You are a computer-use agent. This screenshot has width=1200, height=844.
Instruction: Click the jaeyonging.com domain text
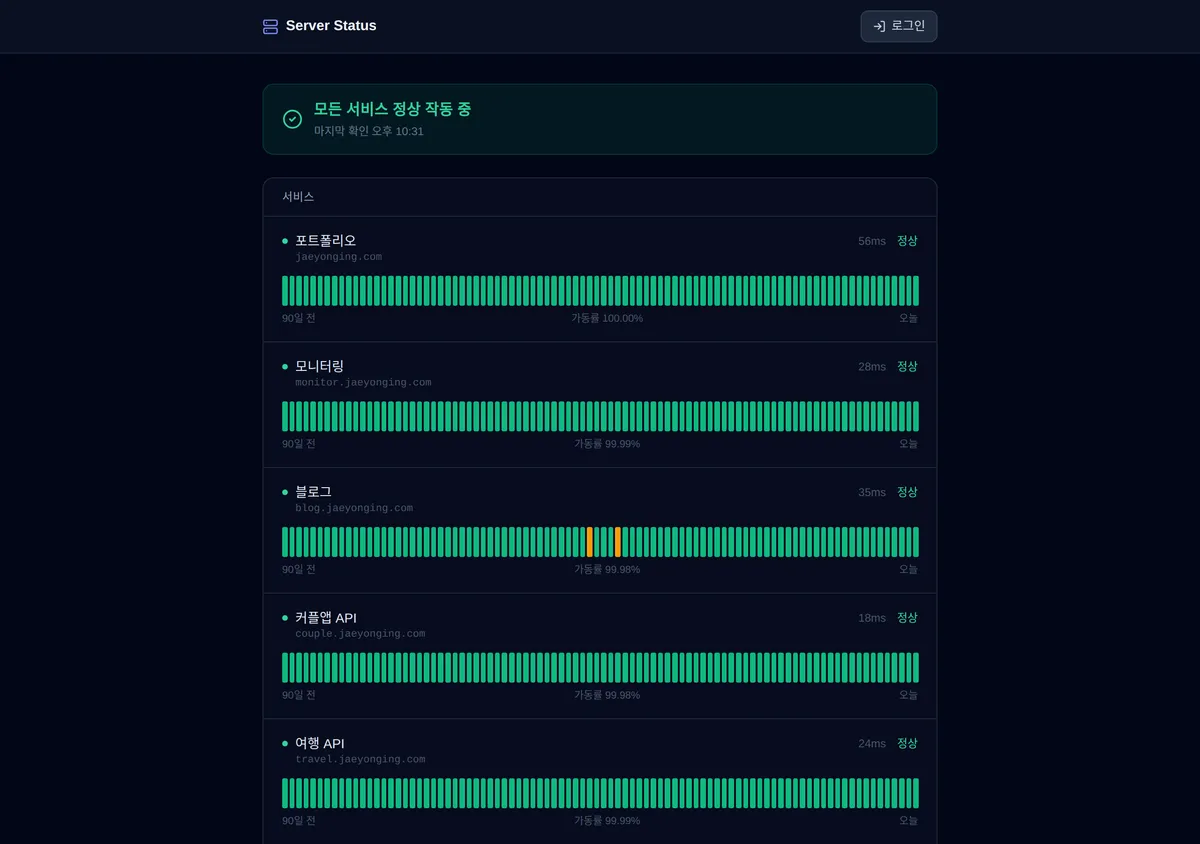click(338, 257)
